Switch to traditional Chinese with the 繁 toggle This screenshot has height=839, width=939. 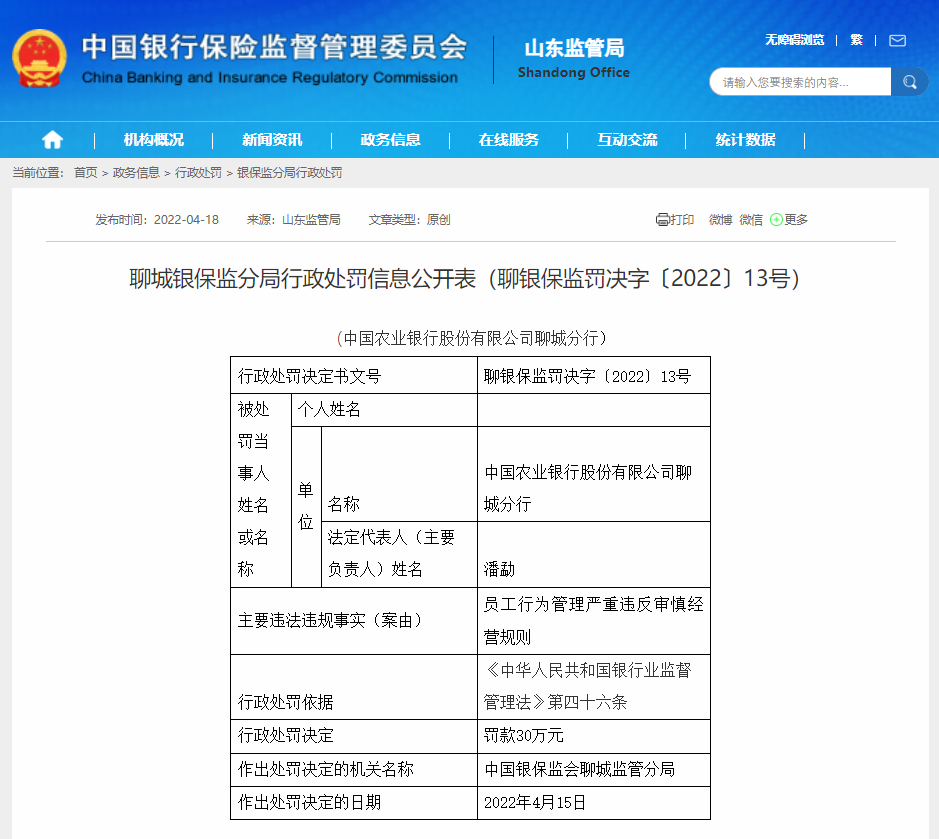[x=856, y=40]
